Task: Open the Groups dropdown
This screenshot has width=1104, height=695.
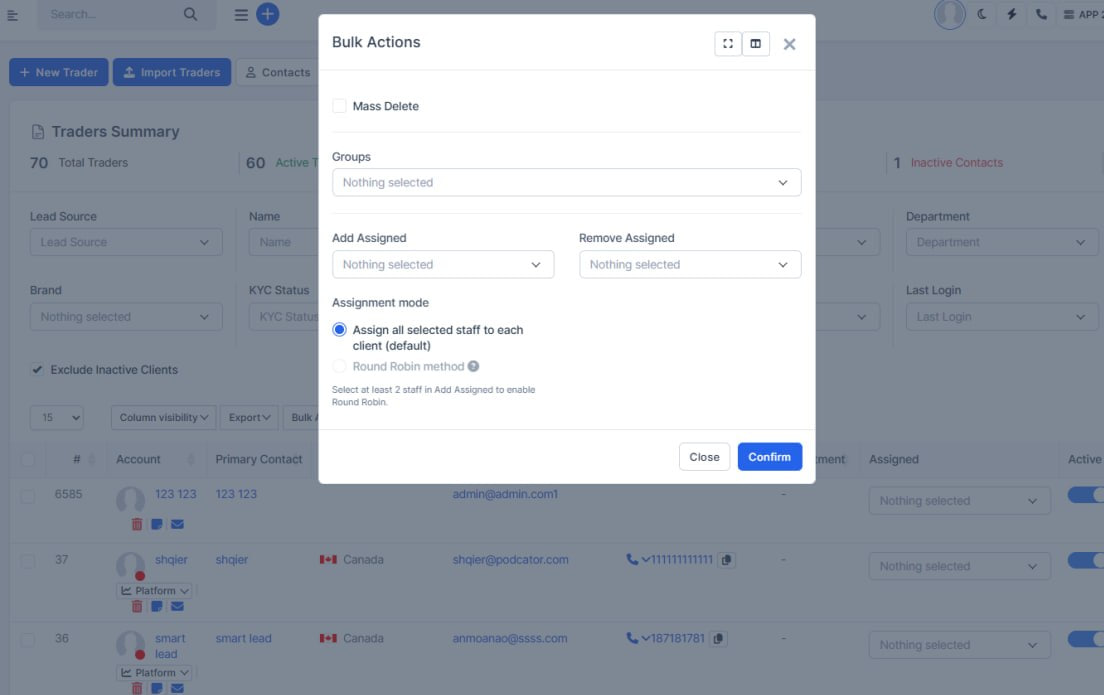Action: [566, 182]
